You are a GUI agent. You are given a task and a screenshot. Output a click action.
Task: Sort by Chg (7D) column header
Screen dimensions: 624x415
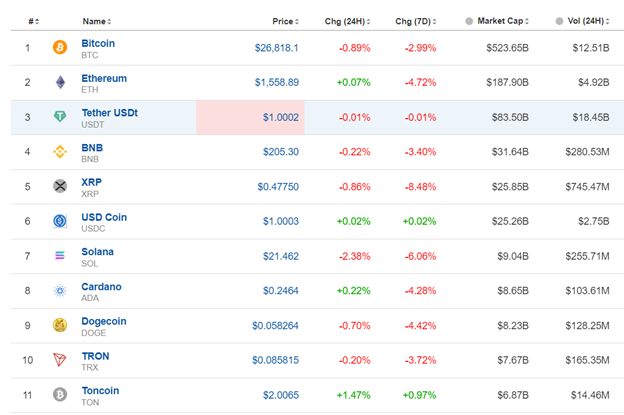[x=417, y=20]
